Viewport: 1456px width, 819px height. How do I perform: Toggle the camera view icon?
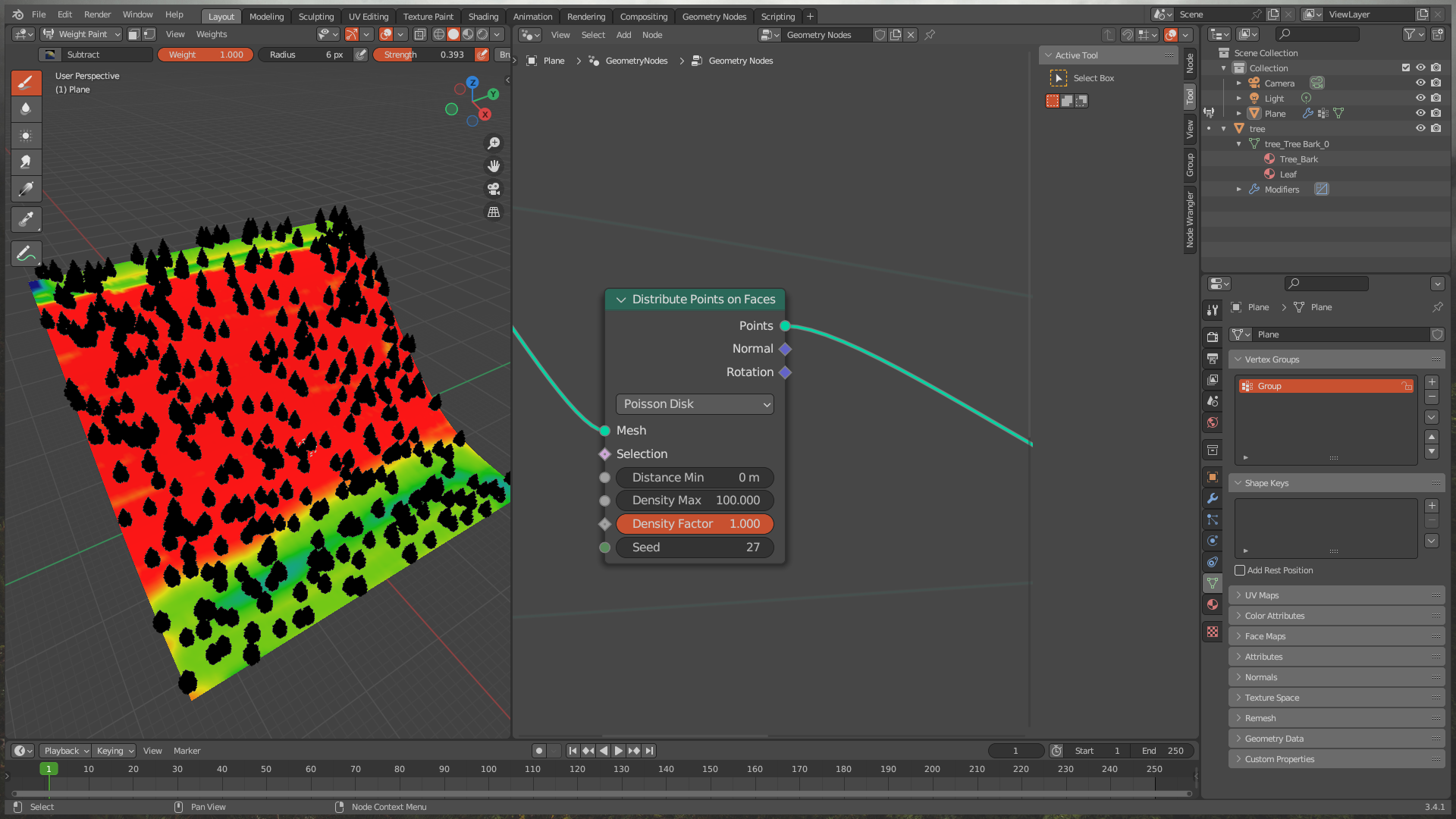coord(494,189)
